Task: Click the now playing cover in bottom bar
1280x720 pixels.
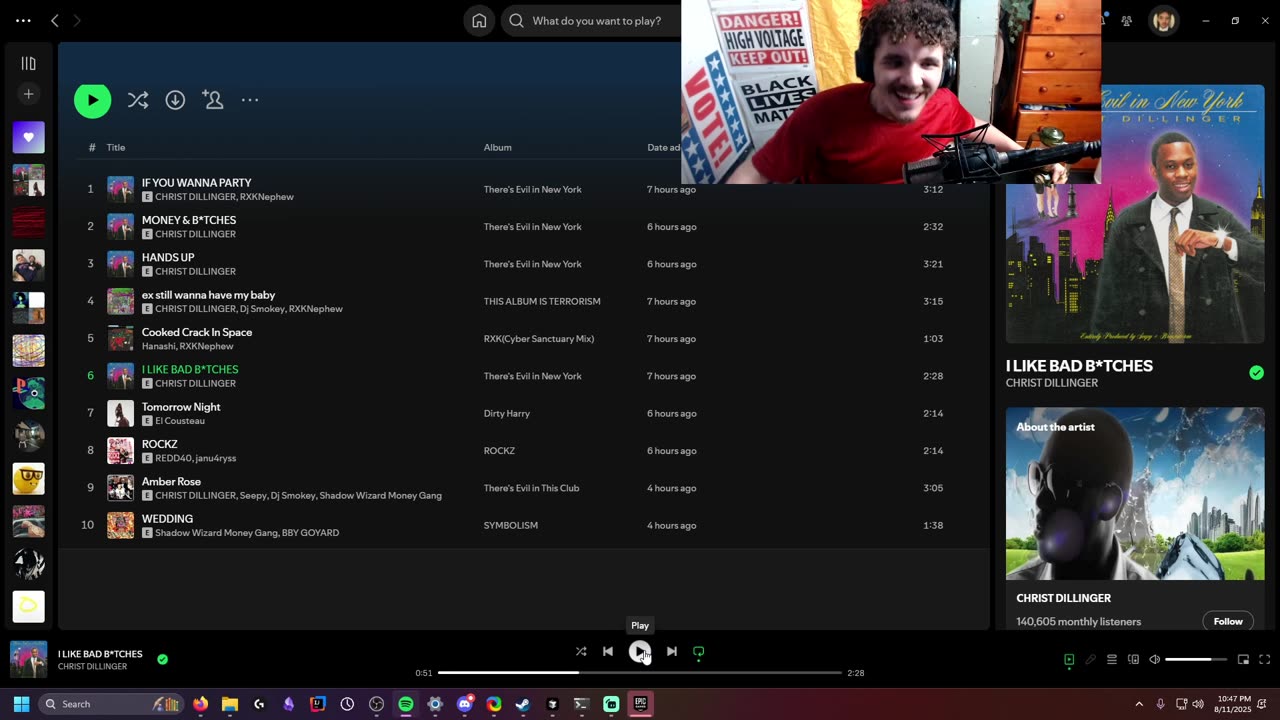Action: coord(28,660)
